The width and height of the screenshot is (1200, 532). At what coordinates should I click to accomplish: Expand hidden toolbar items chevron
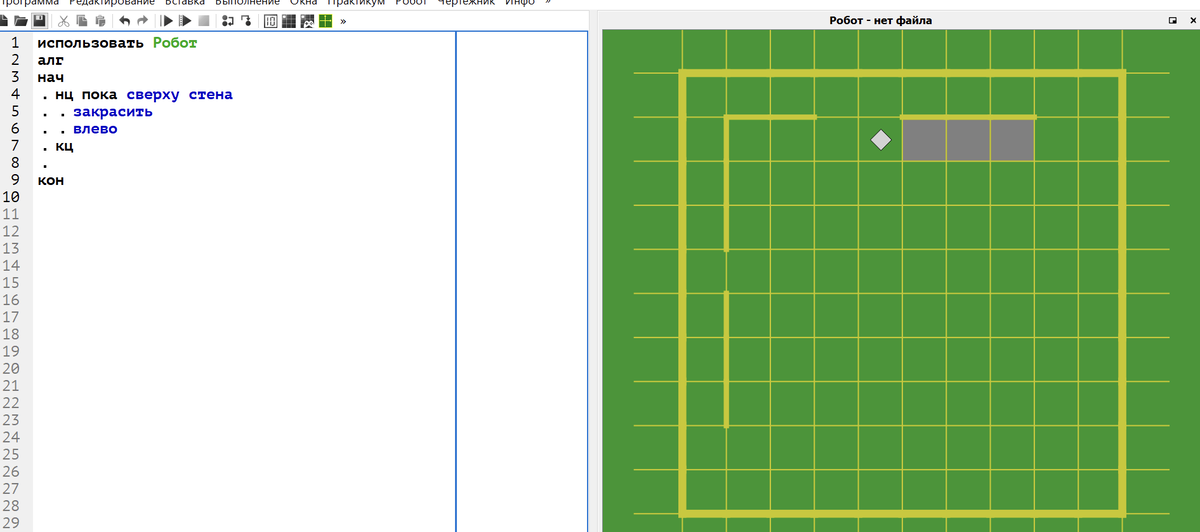(343, 21)
